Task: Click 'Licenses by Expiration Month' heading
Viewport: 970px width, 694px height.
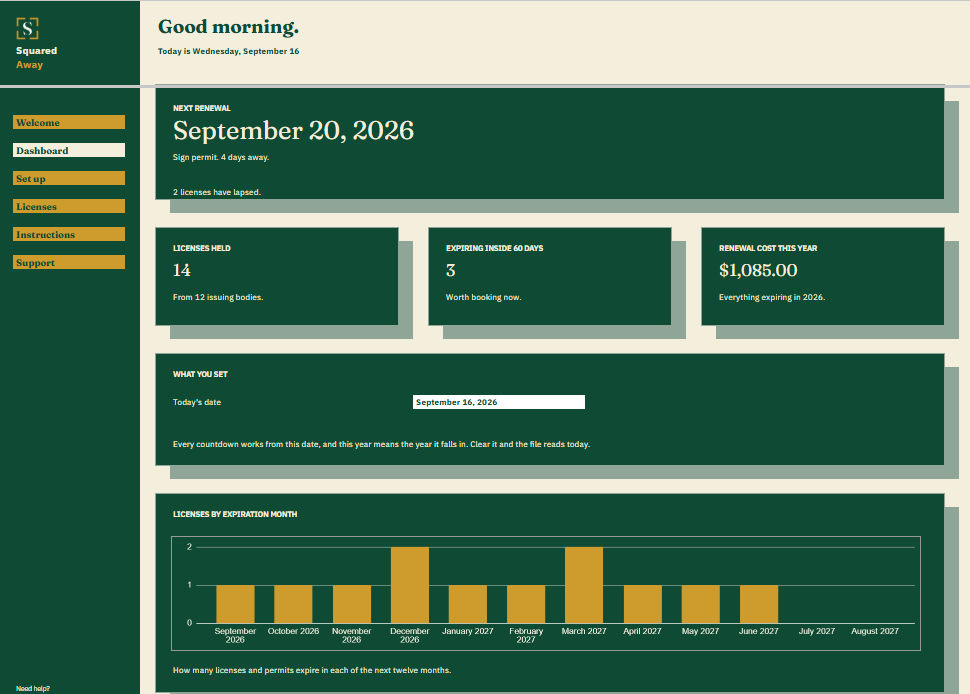Action: (x=235, y=514)
